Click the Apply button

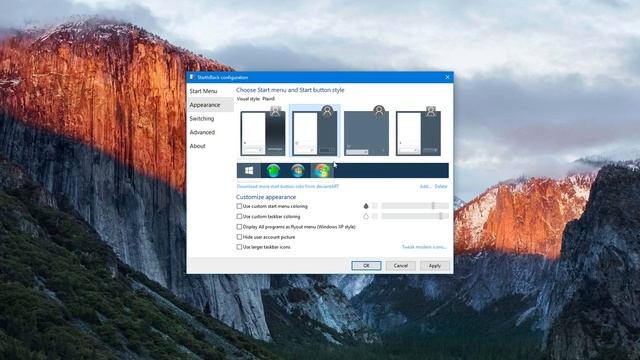point(435,266)
